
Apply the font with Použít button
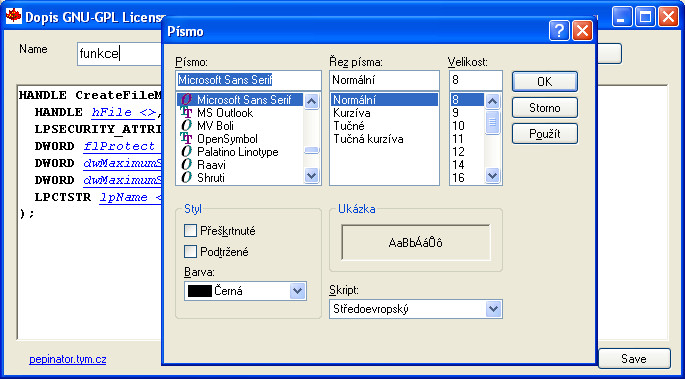(x=545, y=134)
